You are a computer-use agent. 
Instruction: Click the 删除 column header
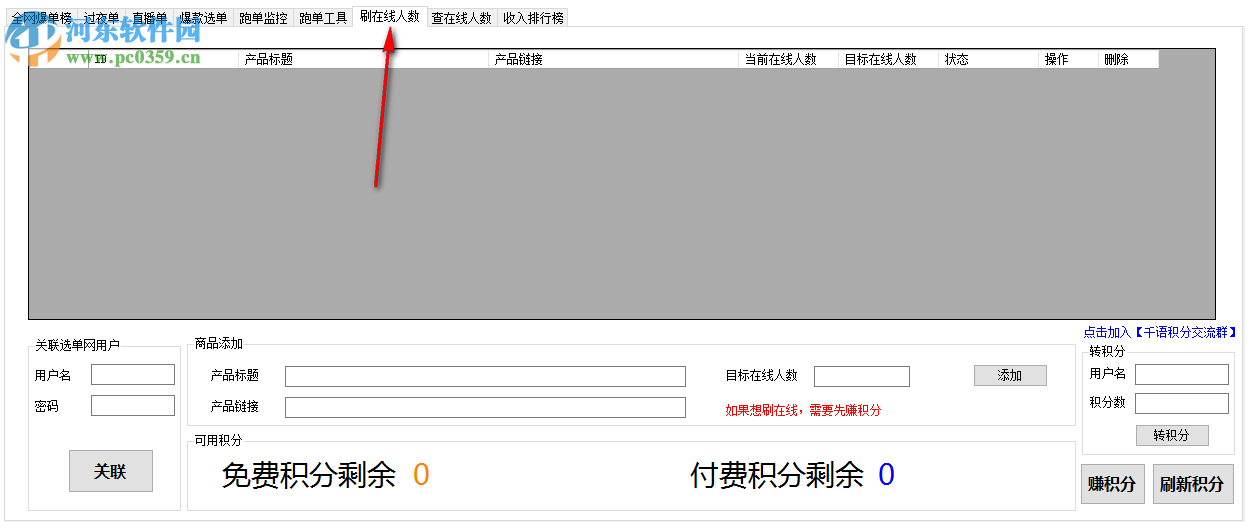click(1129, 59)
